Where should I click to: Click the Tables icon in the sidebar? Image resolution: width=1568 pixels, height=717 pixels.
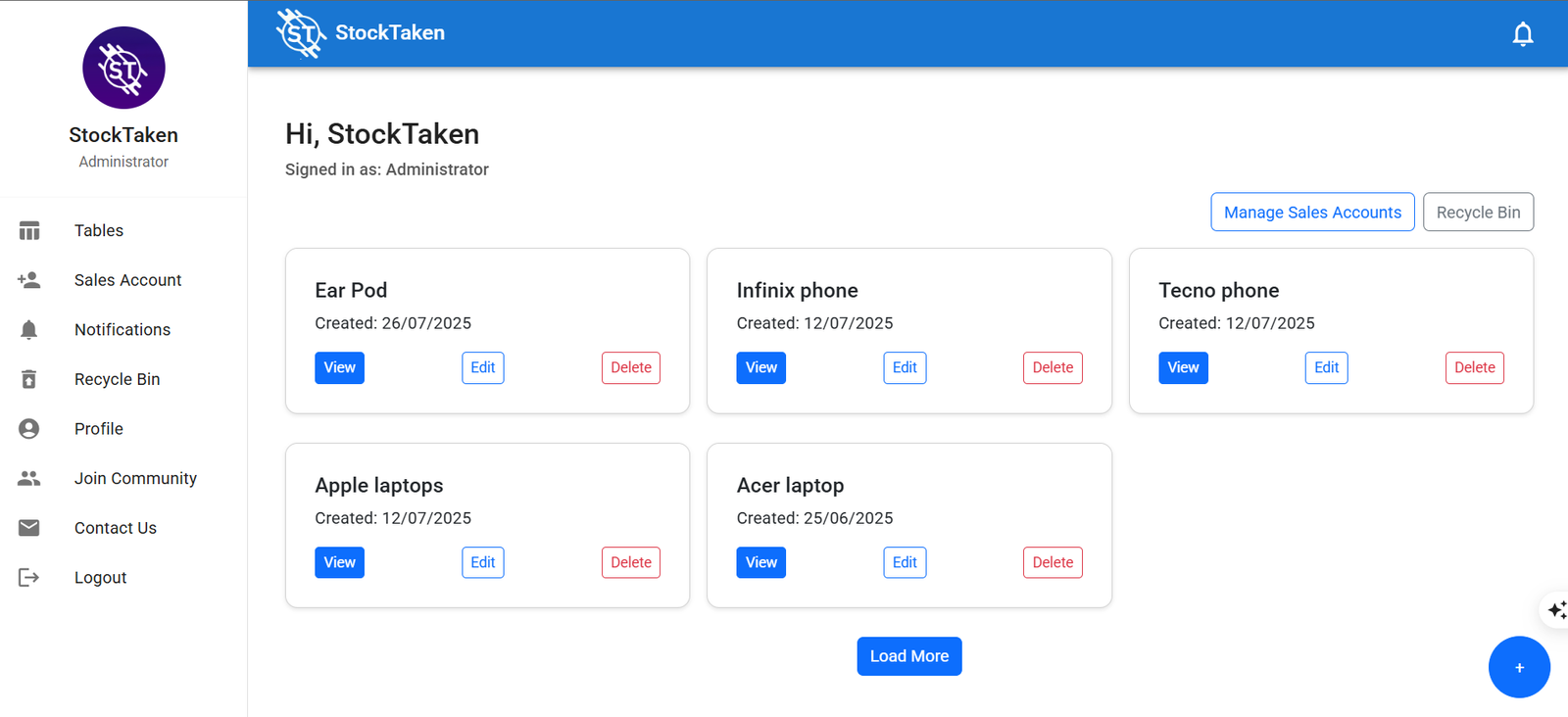(x=29, y=231)
